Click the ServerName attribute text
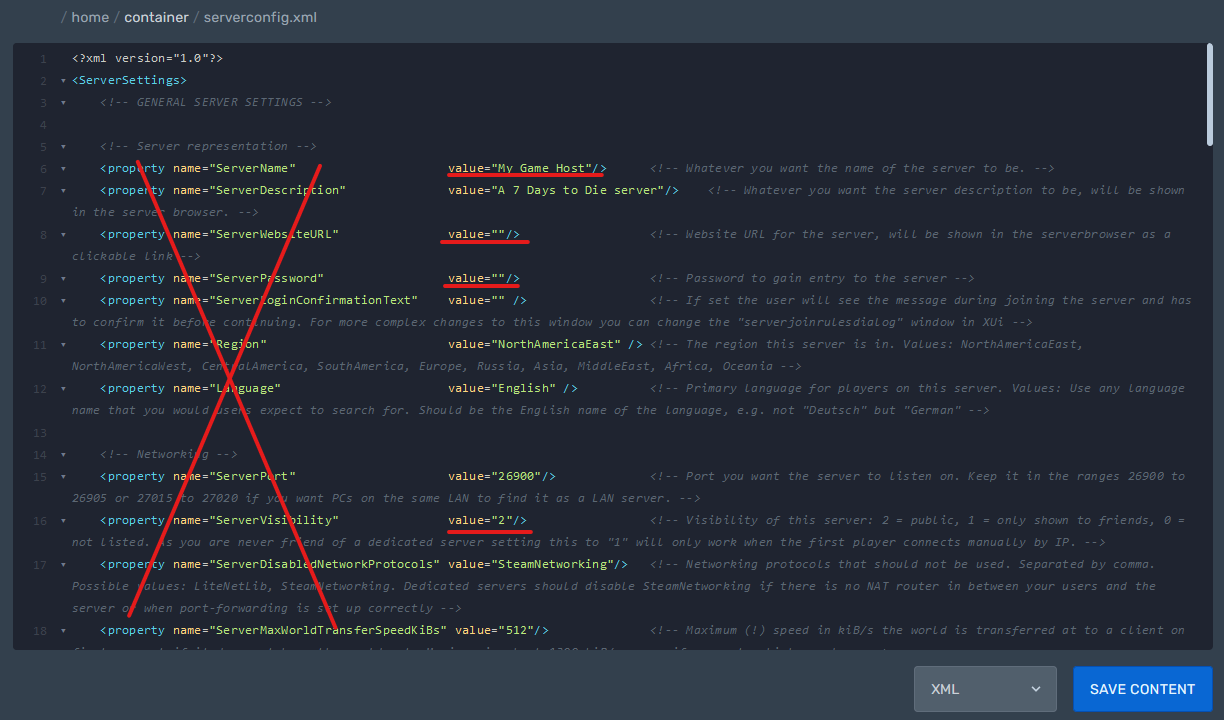 [252, 168]
